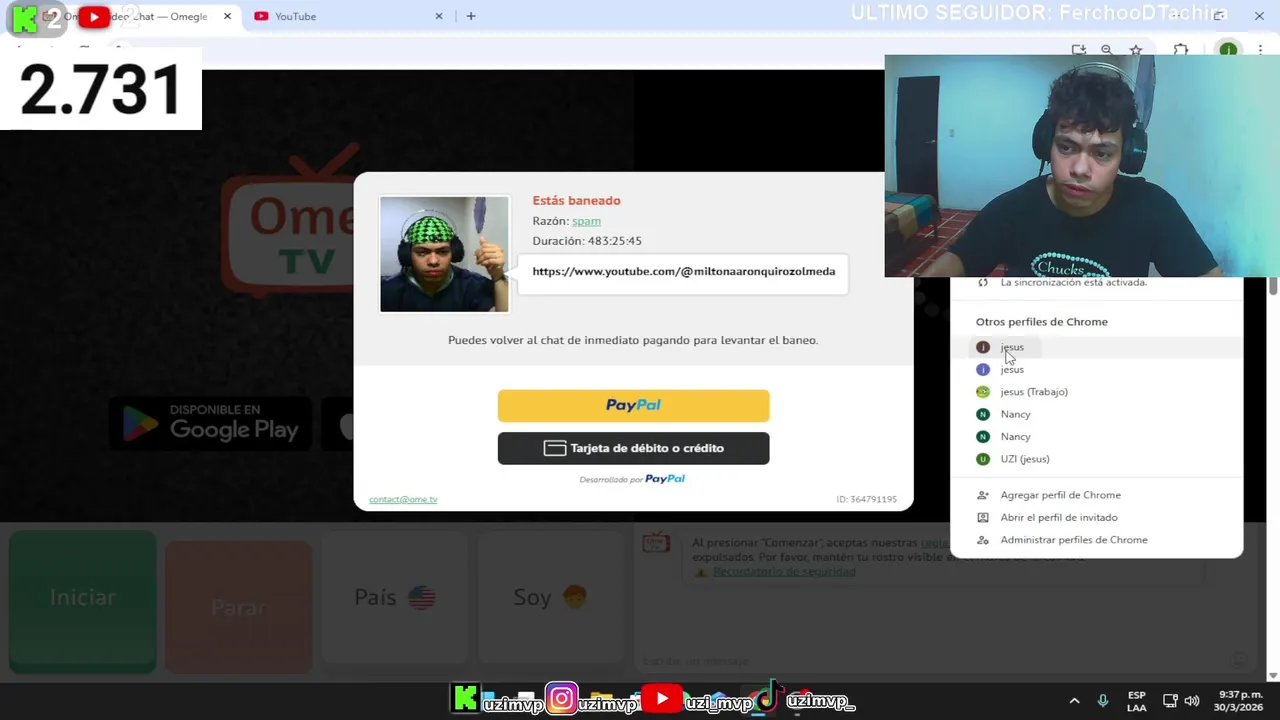Click the YouTube channel URL in the ban dialog
This screenshot has height=720, width=1280.
(x=684, y=271)
